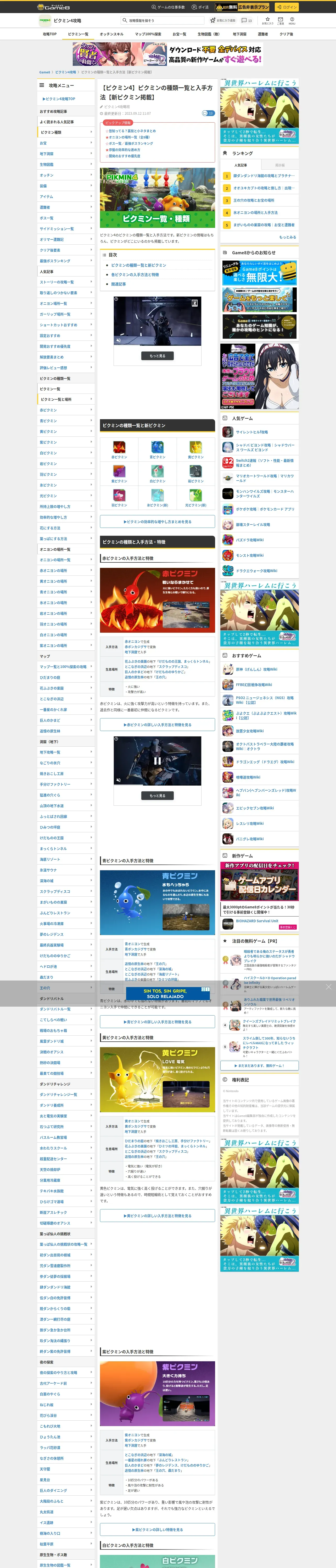Open ranking item 氷オニヨンの場所と入手方法

pyautogui.click(x=255, y=212)
